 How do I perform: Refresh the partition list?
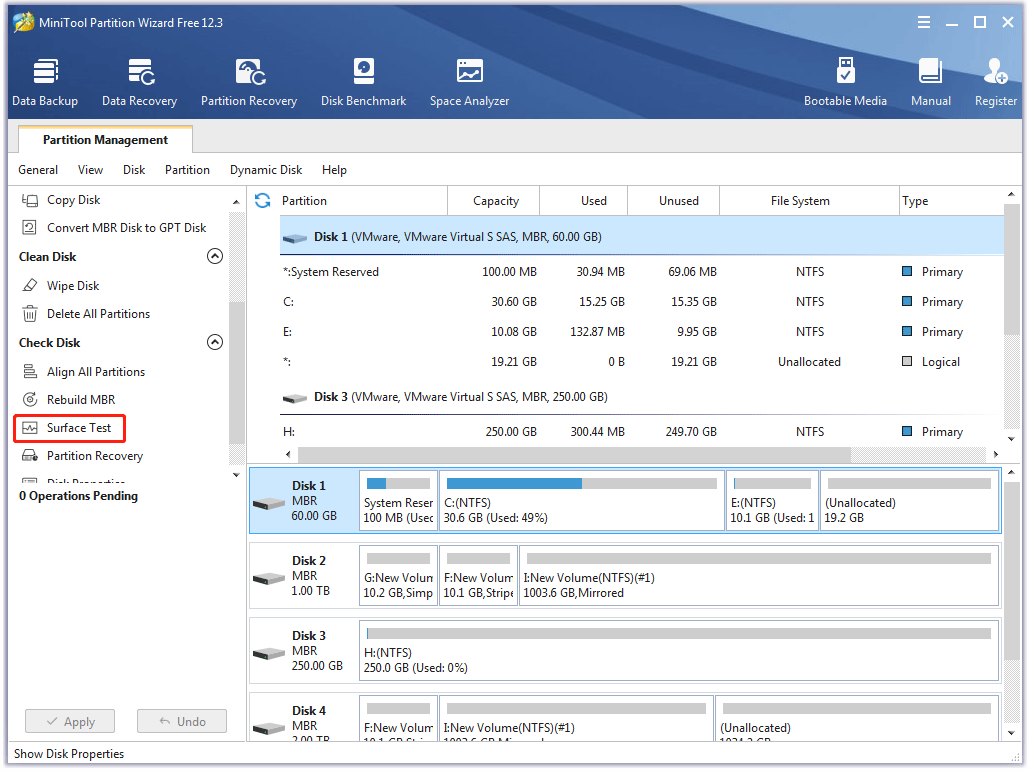coord(262,200)
